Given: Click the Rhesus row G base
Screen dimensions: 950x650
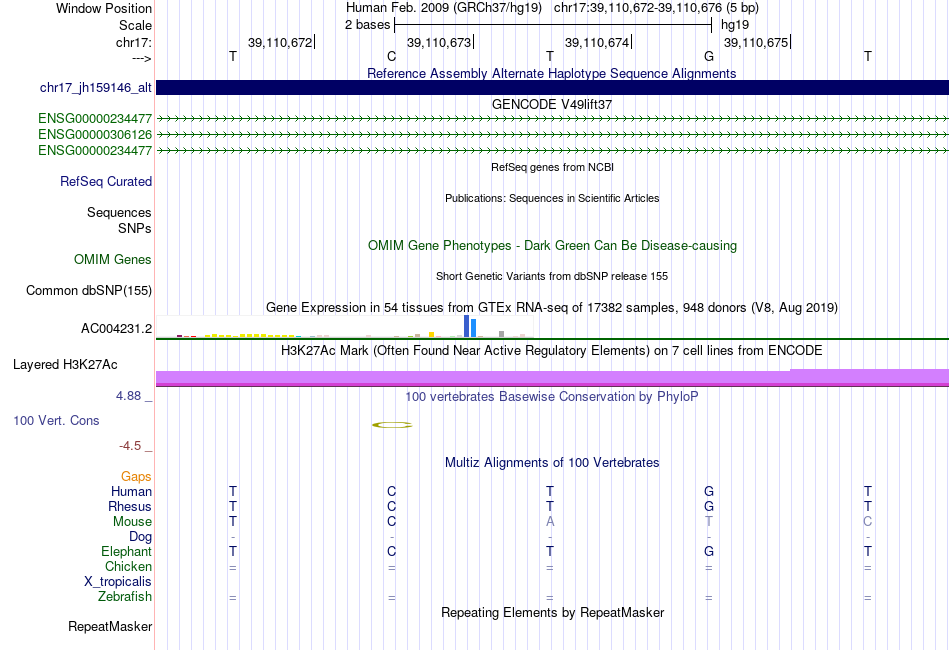Looking at the screenshot, I should (x=709, y=506).
